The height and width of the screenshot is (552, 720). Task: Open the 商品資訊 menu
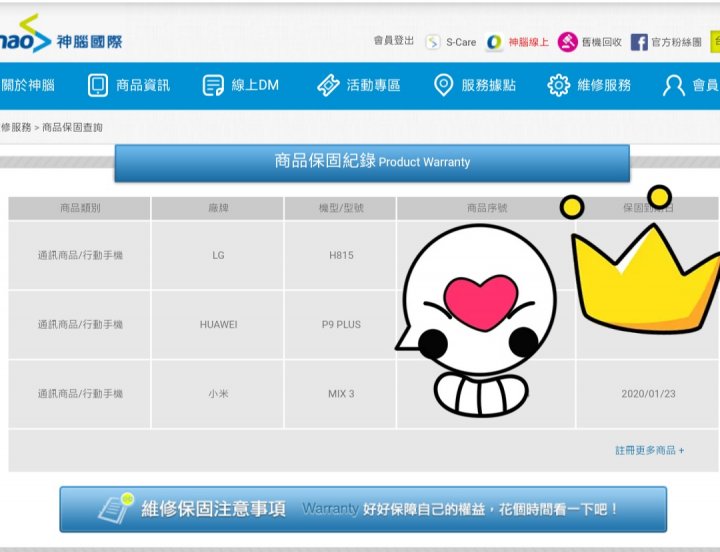pyautogui.click(x=143, y=85)
